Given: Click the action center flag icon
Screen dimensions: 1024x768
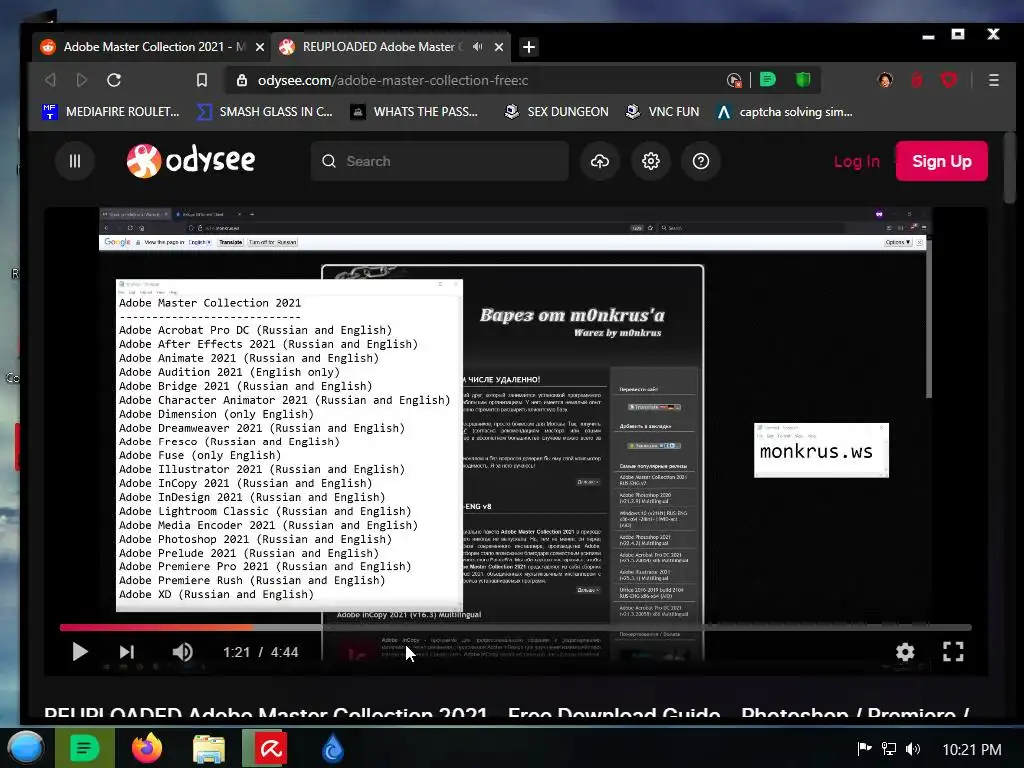Looking at the screenshot, I should 864,748.
